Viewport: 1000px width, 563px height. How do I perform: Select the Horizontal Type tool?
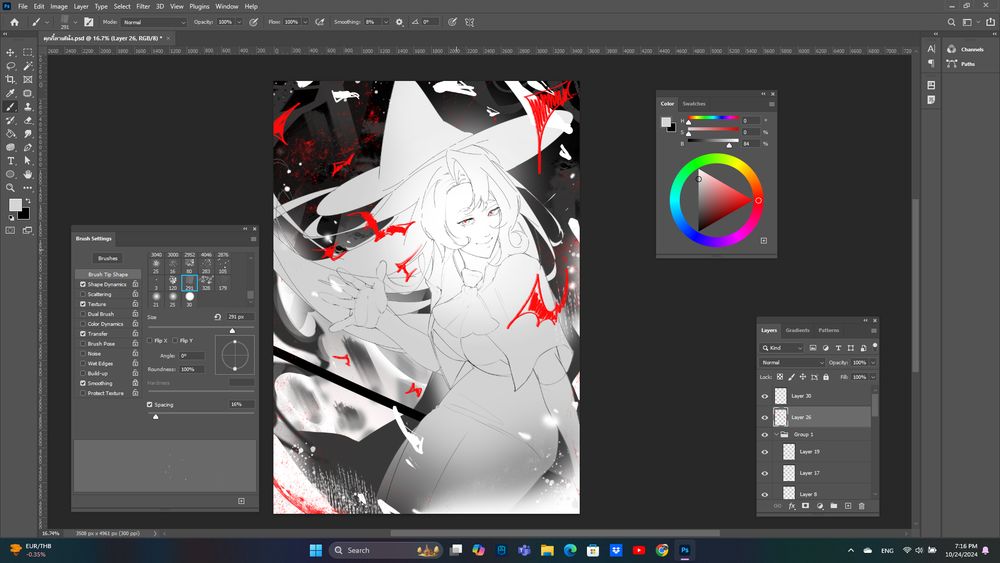(x=10, y=161)
